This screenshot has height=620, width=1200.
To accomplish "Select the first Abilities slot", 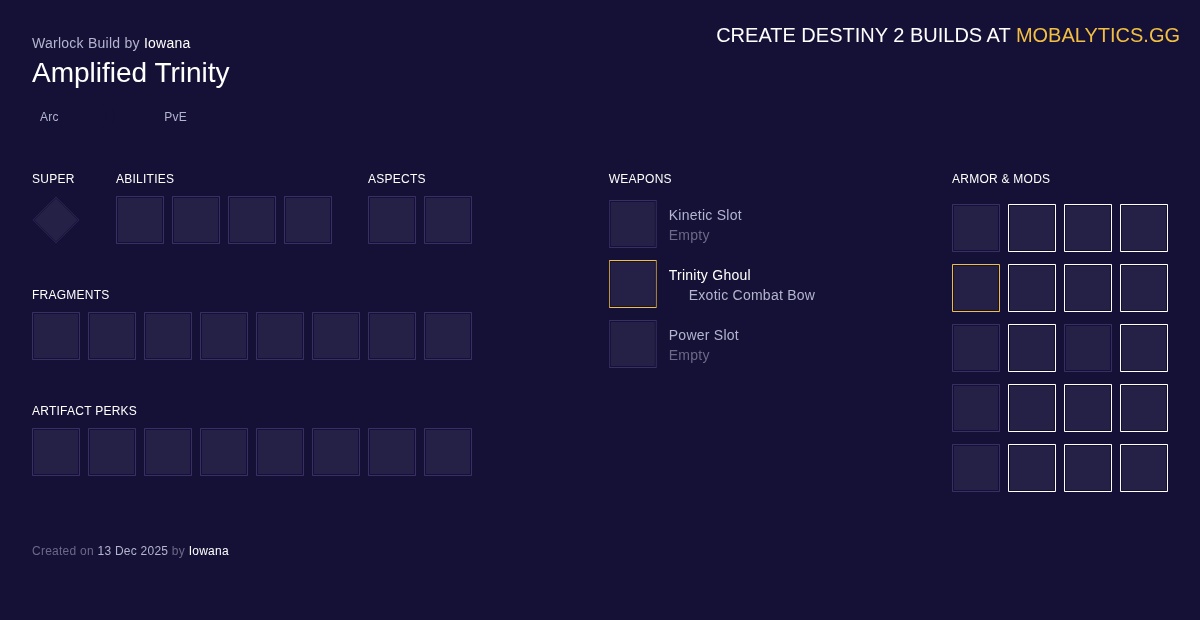I will click(x=140, y=220).
